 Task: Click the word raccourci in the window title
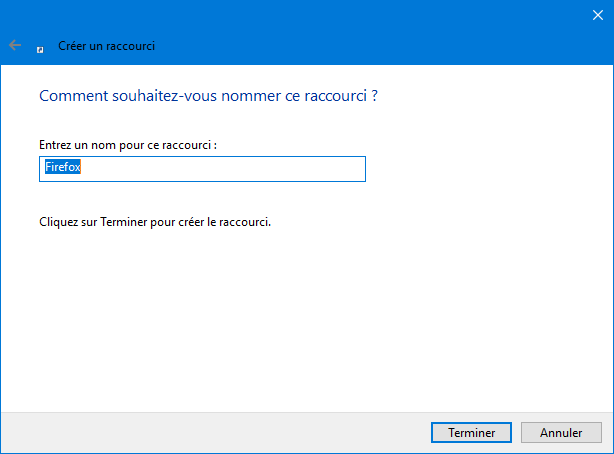click(130, 46)
